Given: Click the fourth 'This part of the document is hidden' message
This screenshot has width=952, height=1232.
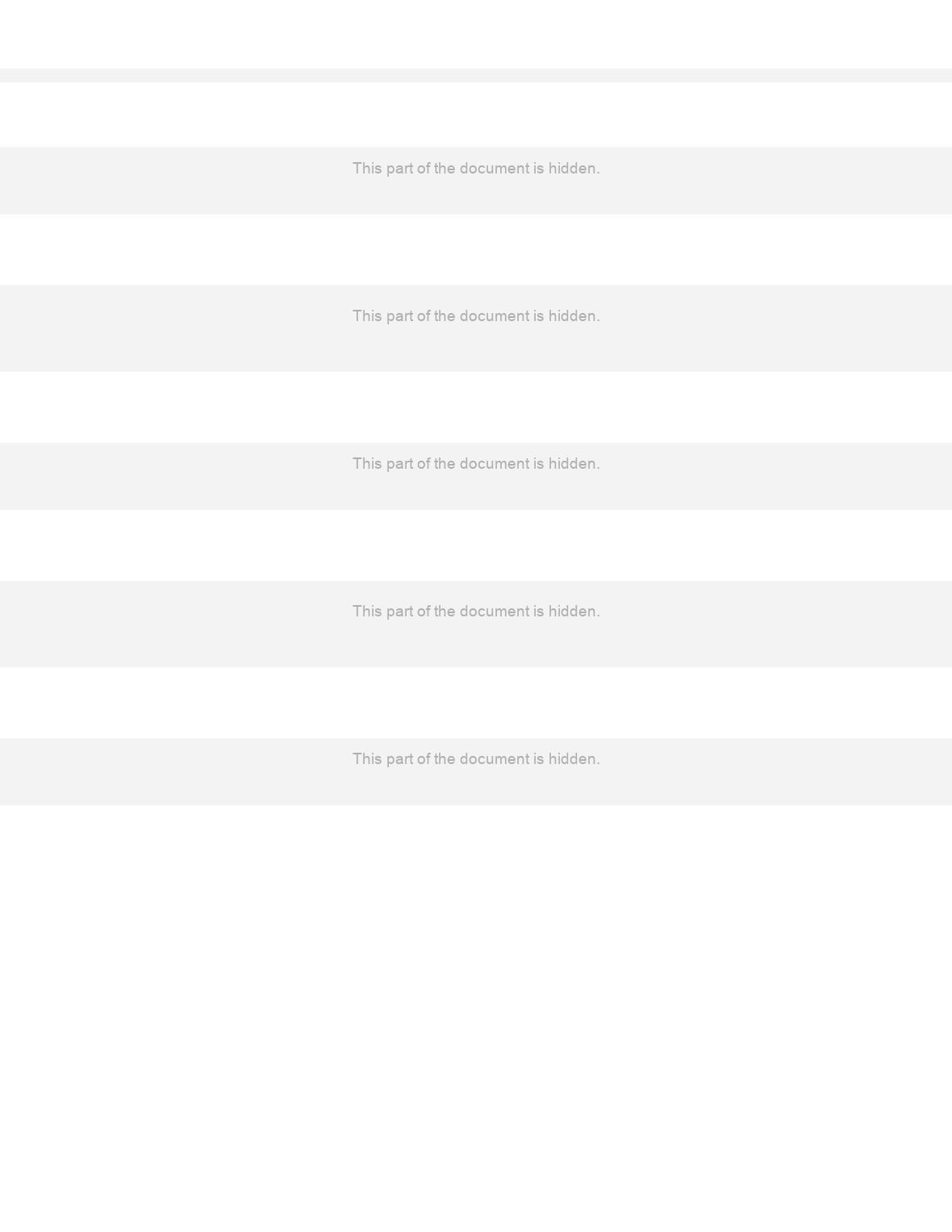Looking at the screenshot, I should pos(476,612).
